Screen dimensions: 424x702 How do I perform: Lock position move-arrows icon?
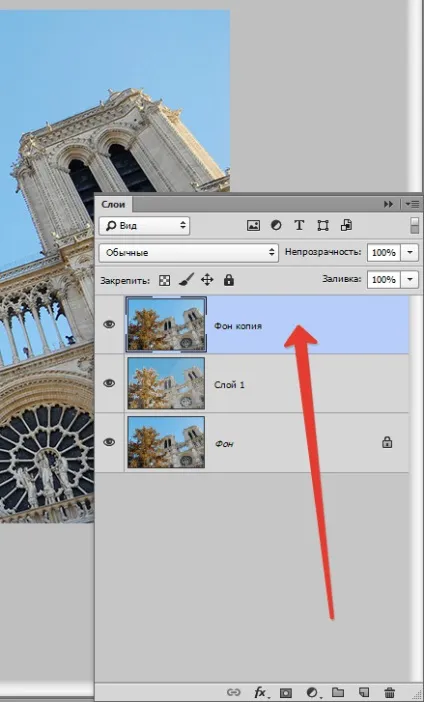(x=207, y=280)
